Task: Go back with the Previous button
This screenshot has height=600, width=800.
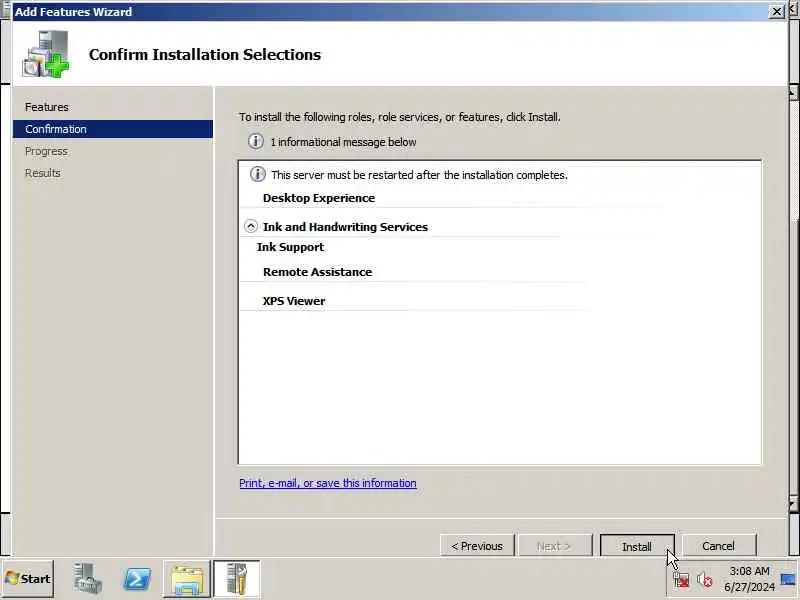Action: [x=477, y=546]
